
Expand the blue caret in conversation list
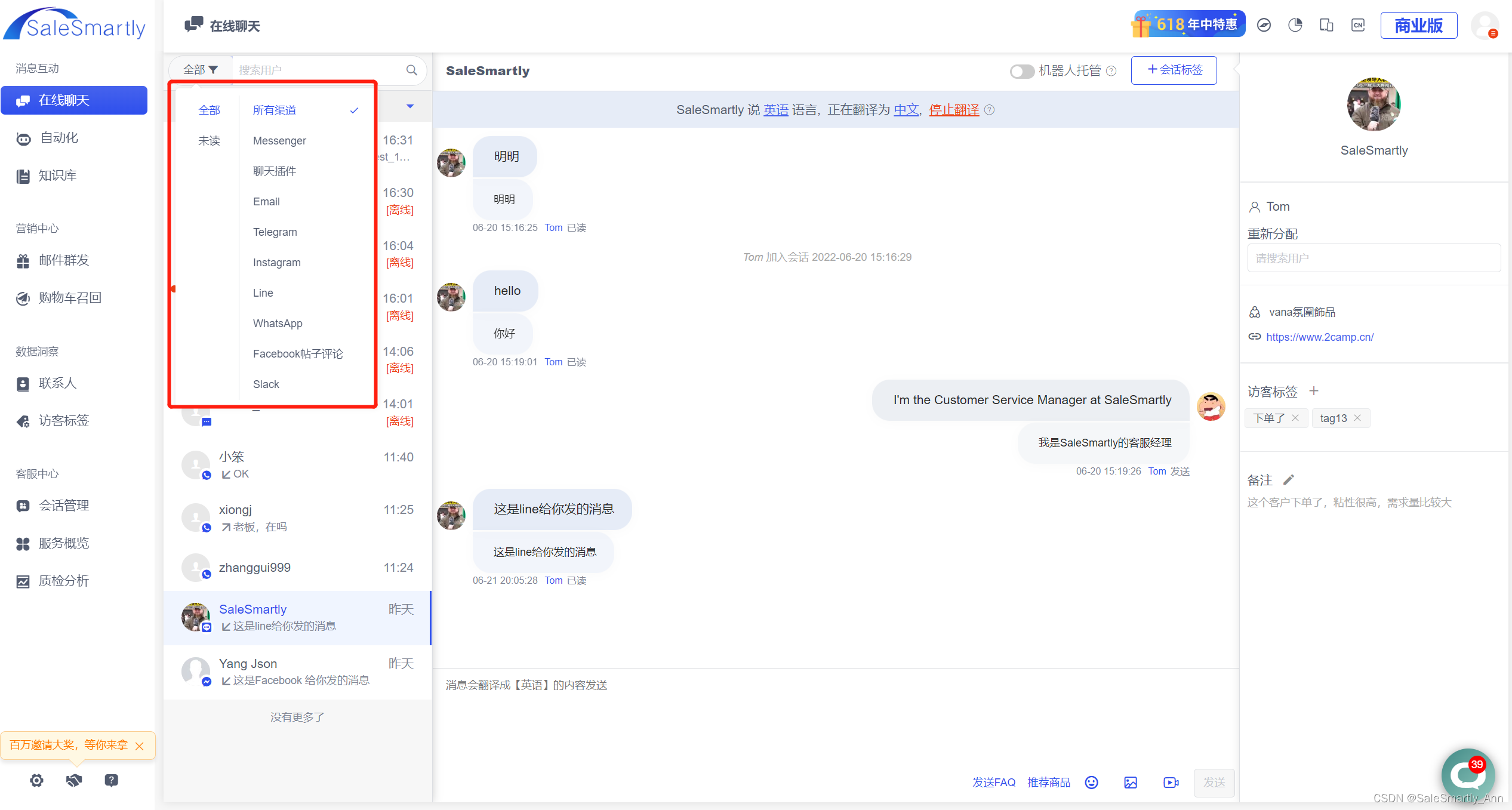[410, 106]
